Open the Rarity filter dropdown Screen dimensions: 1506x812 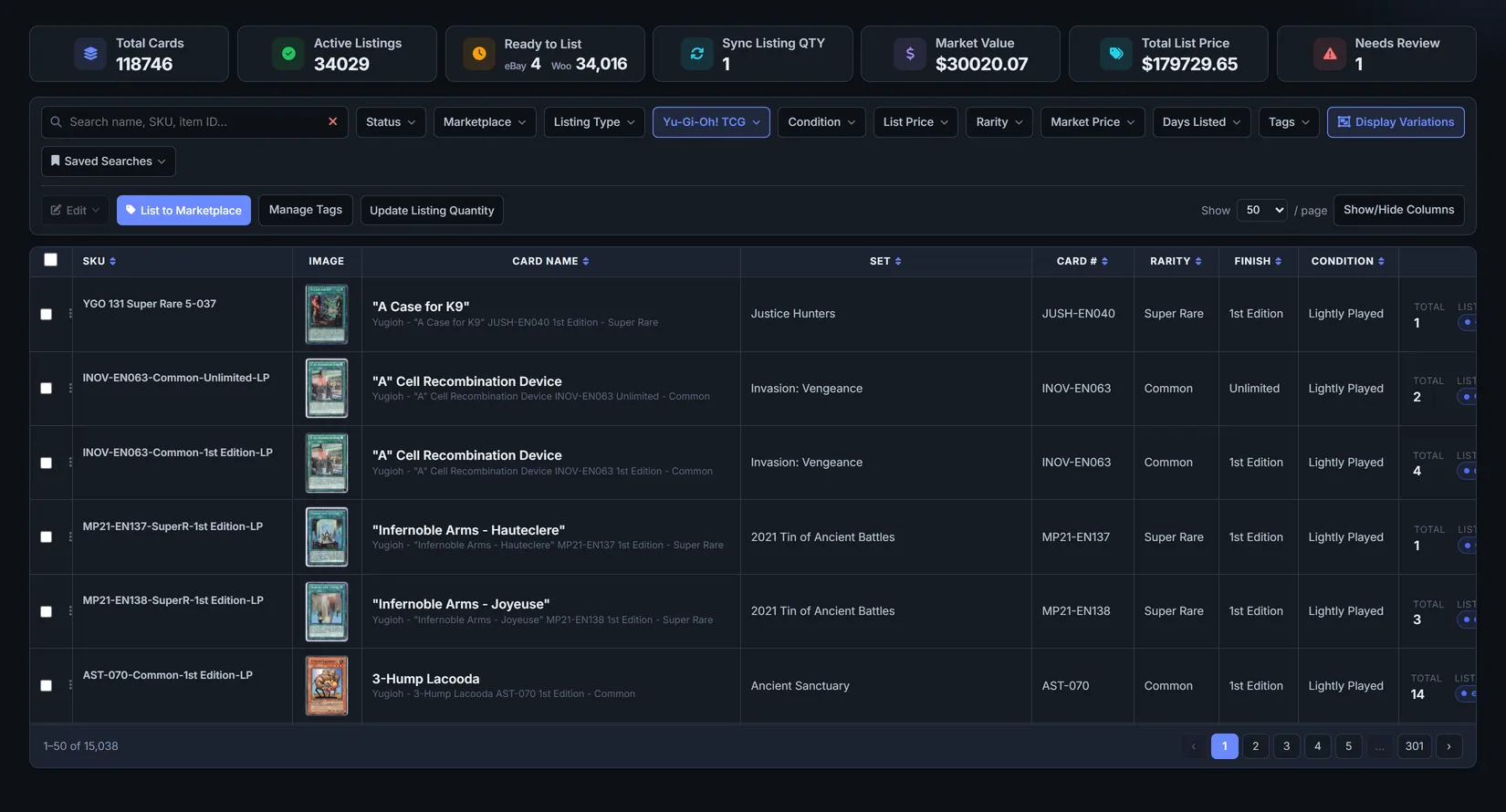coord(999,122)
